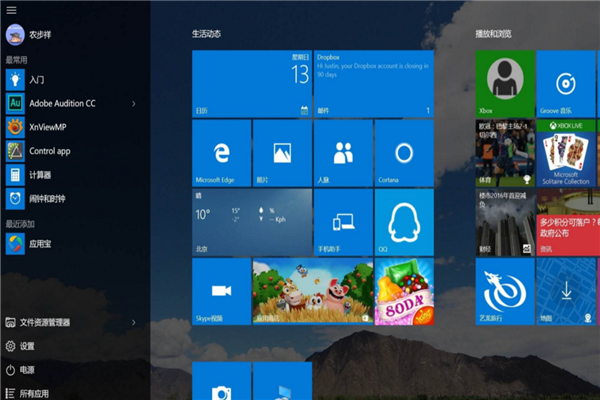This screenshot has height=400, width=600.
Task: Open the app store farm animals tile
Action: pyautogui.click(x=313, y=291)
